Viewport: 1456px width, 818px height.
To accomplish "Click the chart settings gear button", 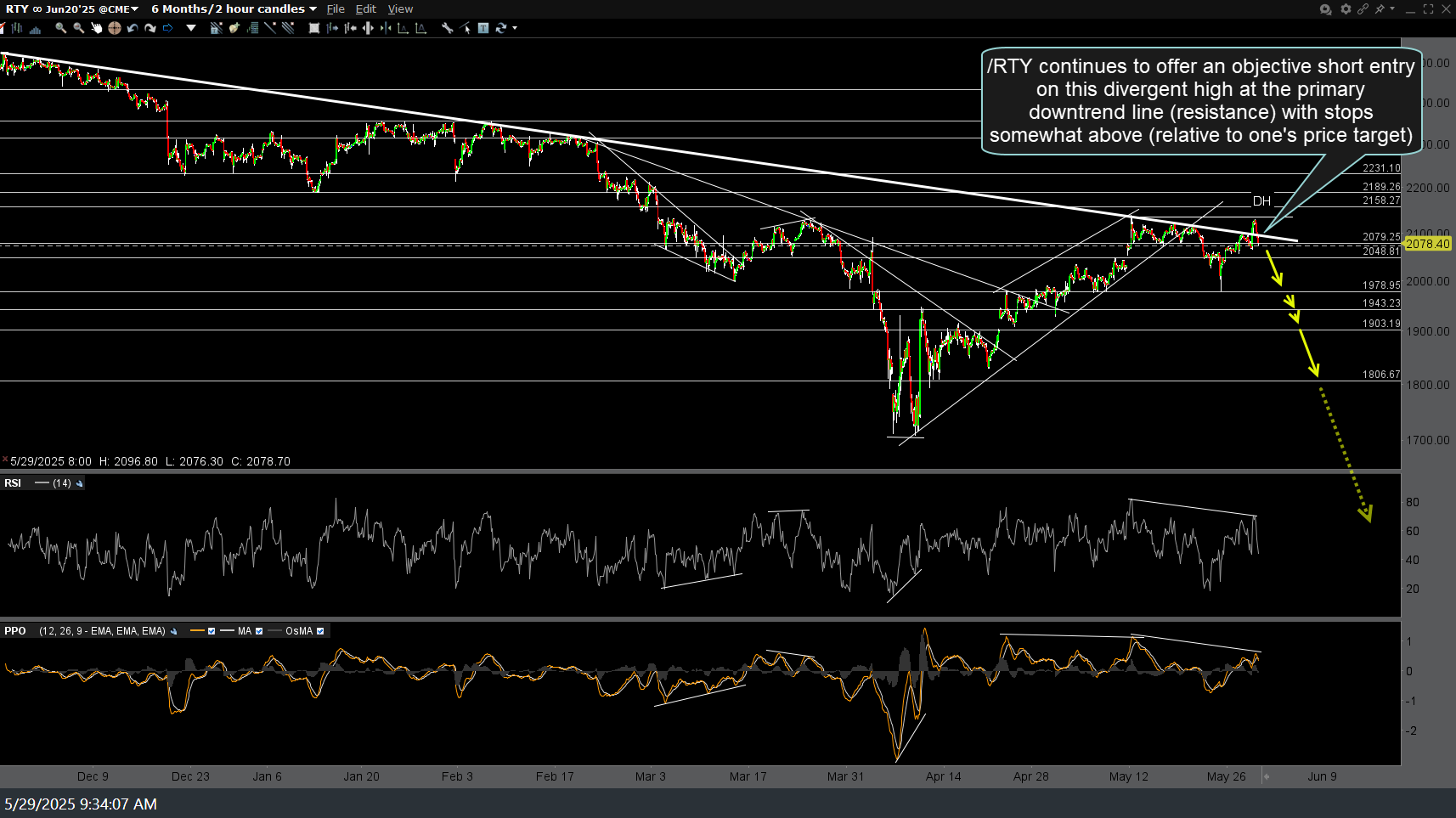I will click(x=1346, y=8).
